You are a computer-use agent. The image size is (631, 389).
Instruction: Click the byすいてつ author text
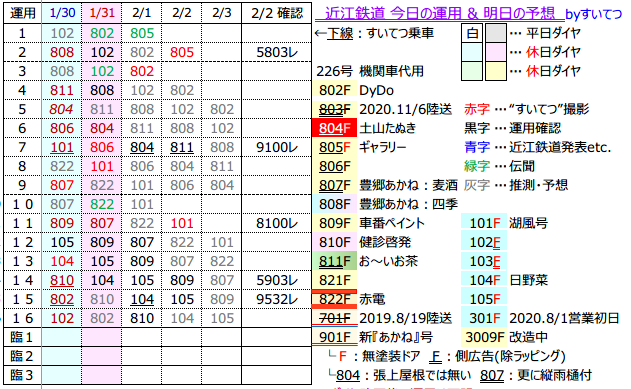pos(593,14)
